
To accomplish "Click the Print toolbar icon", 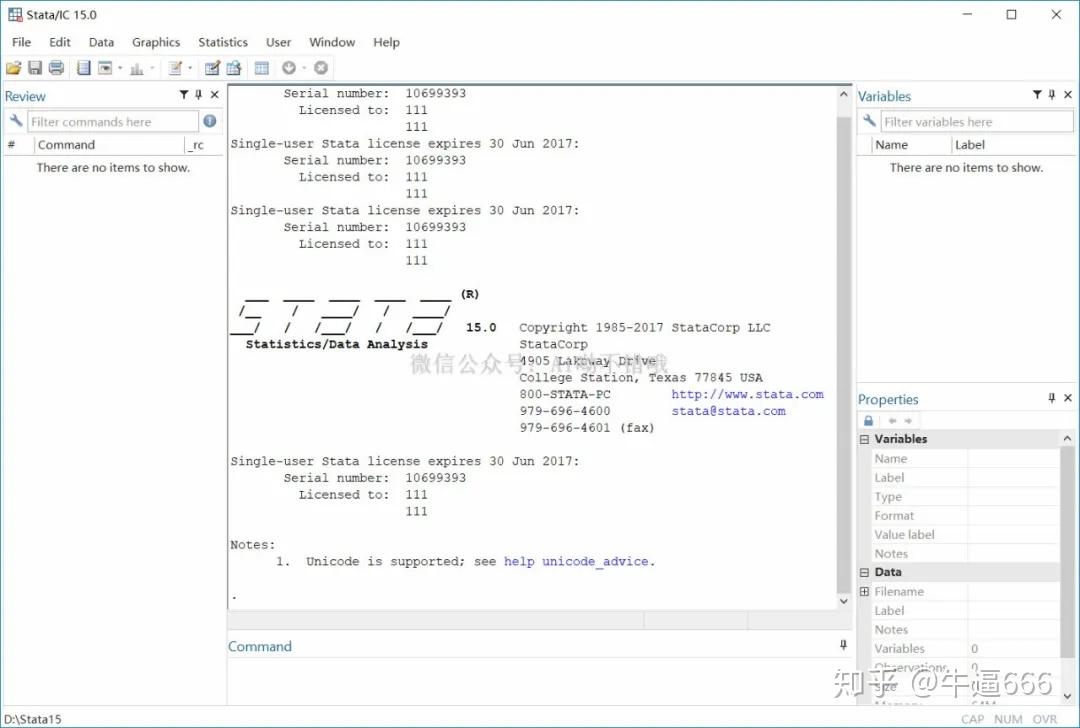I will click(x=56, y=67).
